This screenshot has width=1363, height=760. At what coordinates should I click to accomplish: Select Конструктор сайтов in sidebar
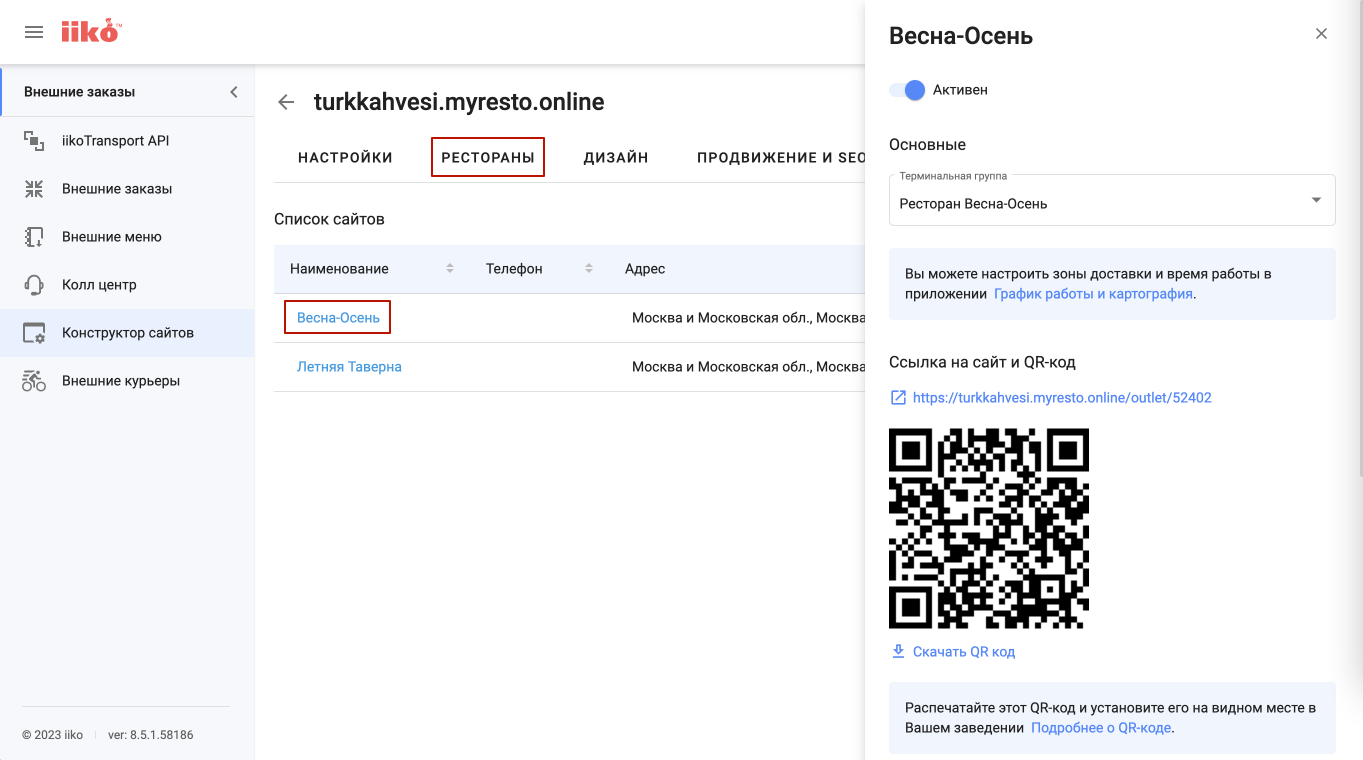click(x=128, y=333)
